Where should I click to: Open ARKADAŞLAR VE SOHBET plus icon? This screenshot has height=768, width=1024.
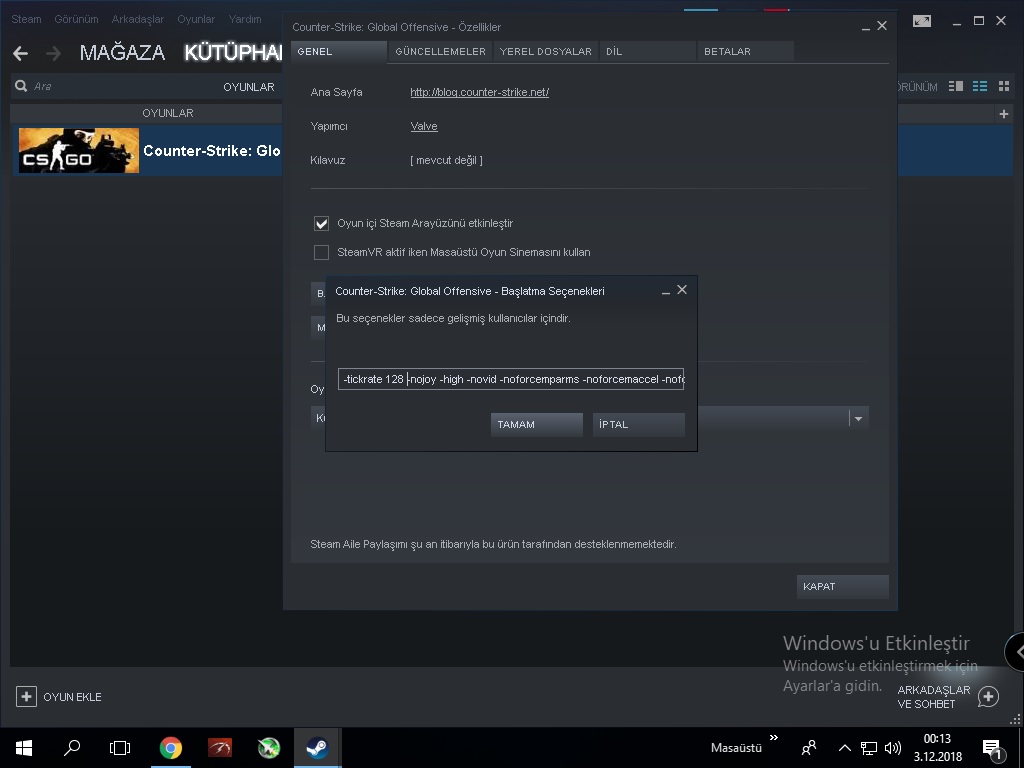988,697
